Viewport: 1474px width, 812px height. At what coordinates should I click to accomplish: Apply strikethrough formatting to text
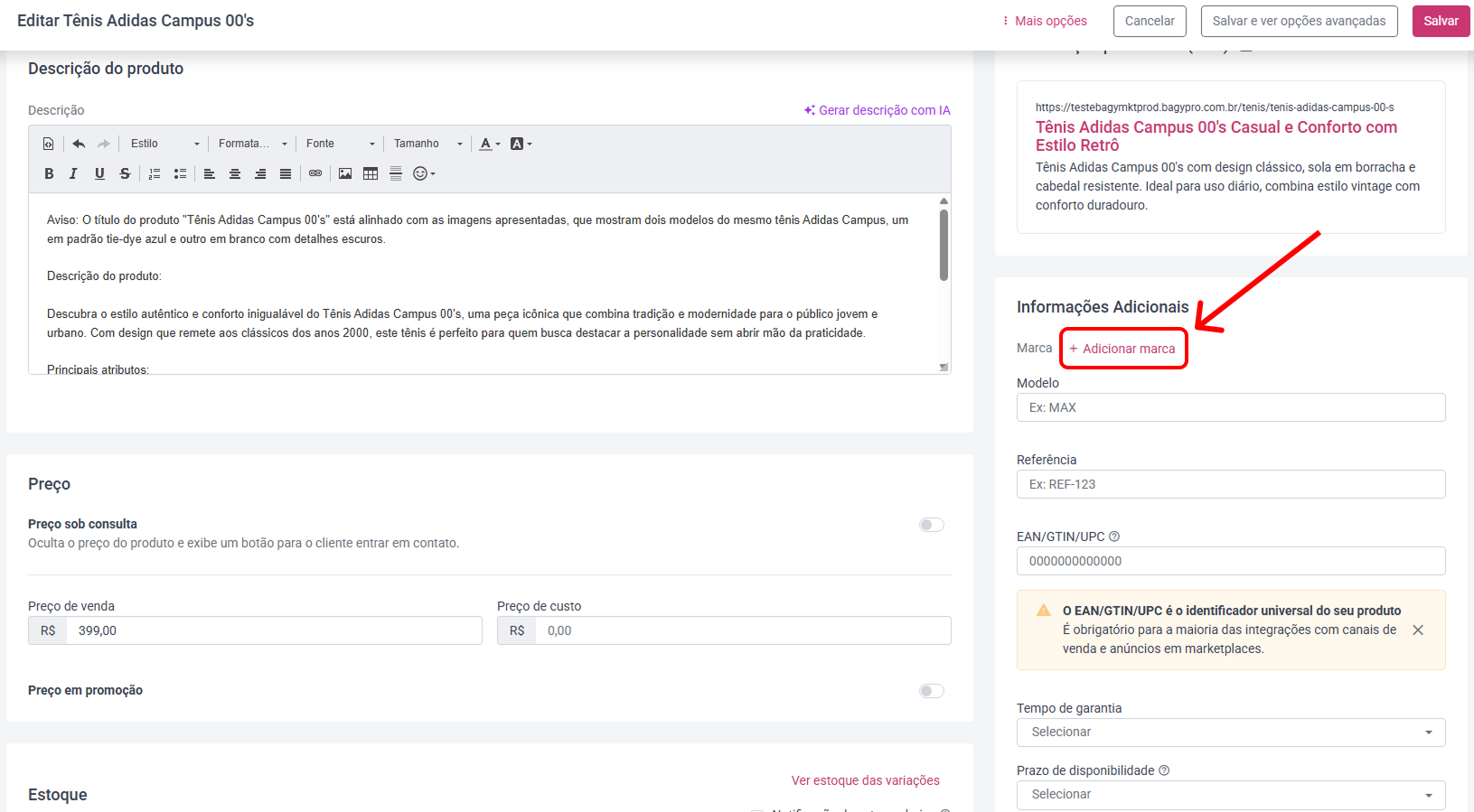125,173
